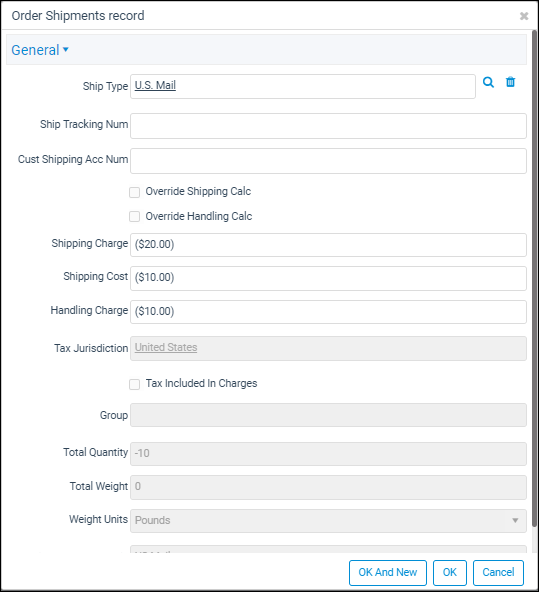Open the Weight Units dropdown
The image size is (539, 592).
pyautogui.click(x=328, y=521)
